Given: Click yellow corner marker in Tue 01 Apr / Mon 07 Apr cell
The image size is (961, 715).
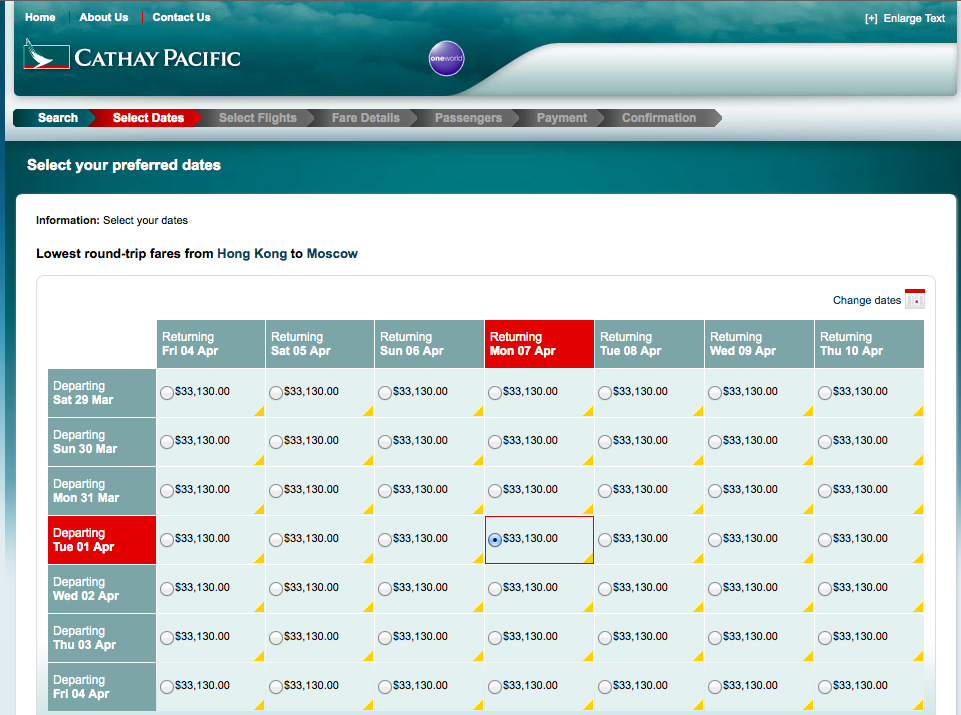Looking at the screenshot, I should [588, 558].
